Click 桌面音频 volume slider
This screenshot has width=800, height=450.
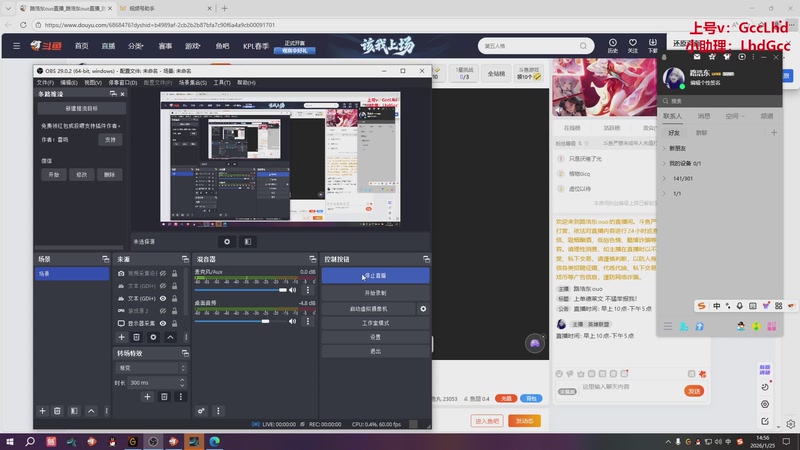241,321
